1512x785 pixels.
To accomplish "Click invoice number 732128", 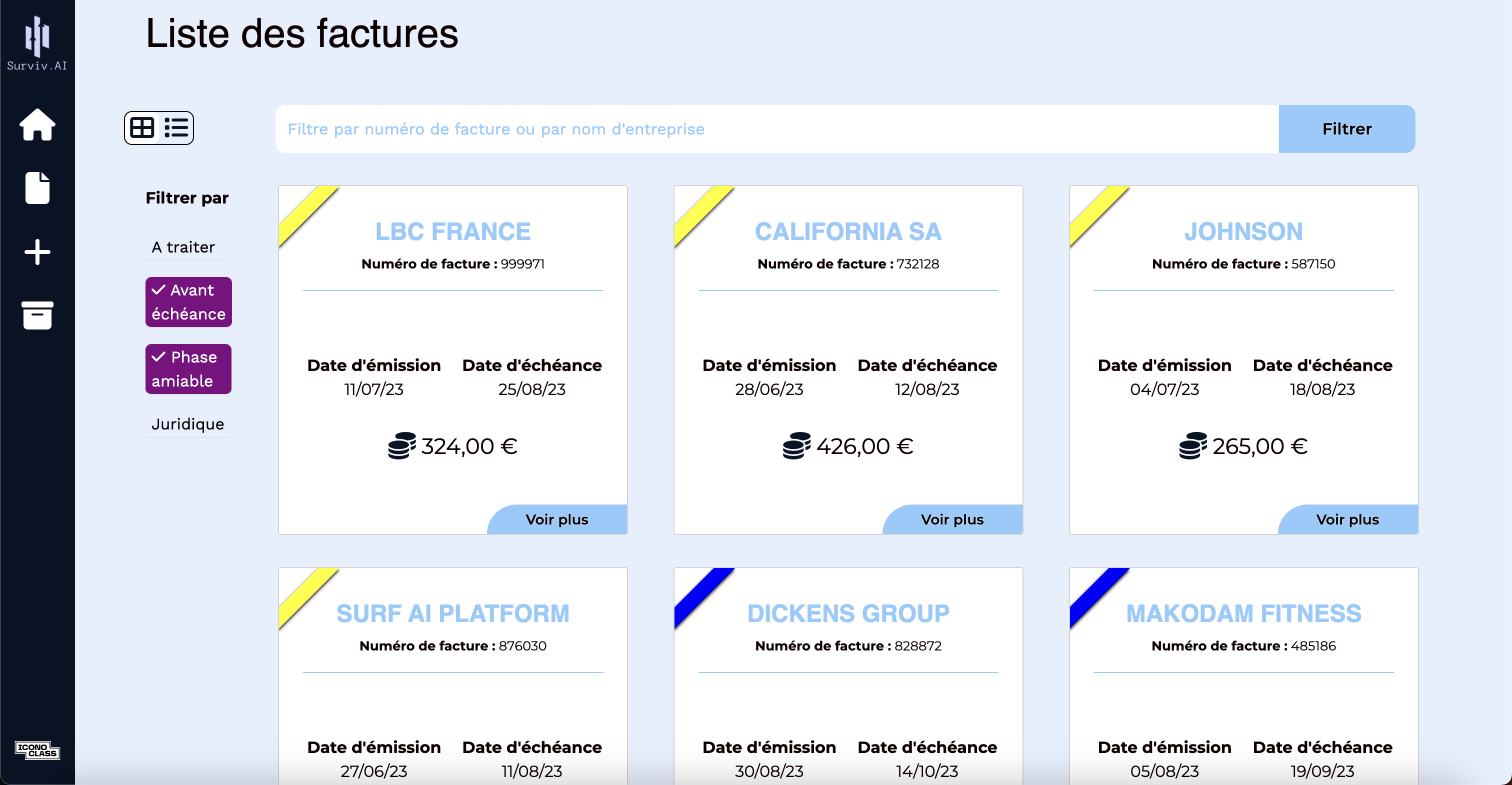I will click(917, 264).
